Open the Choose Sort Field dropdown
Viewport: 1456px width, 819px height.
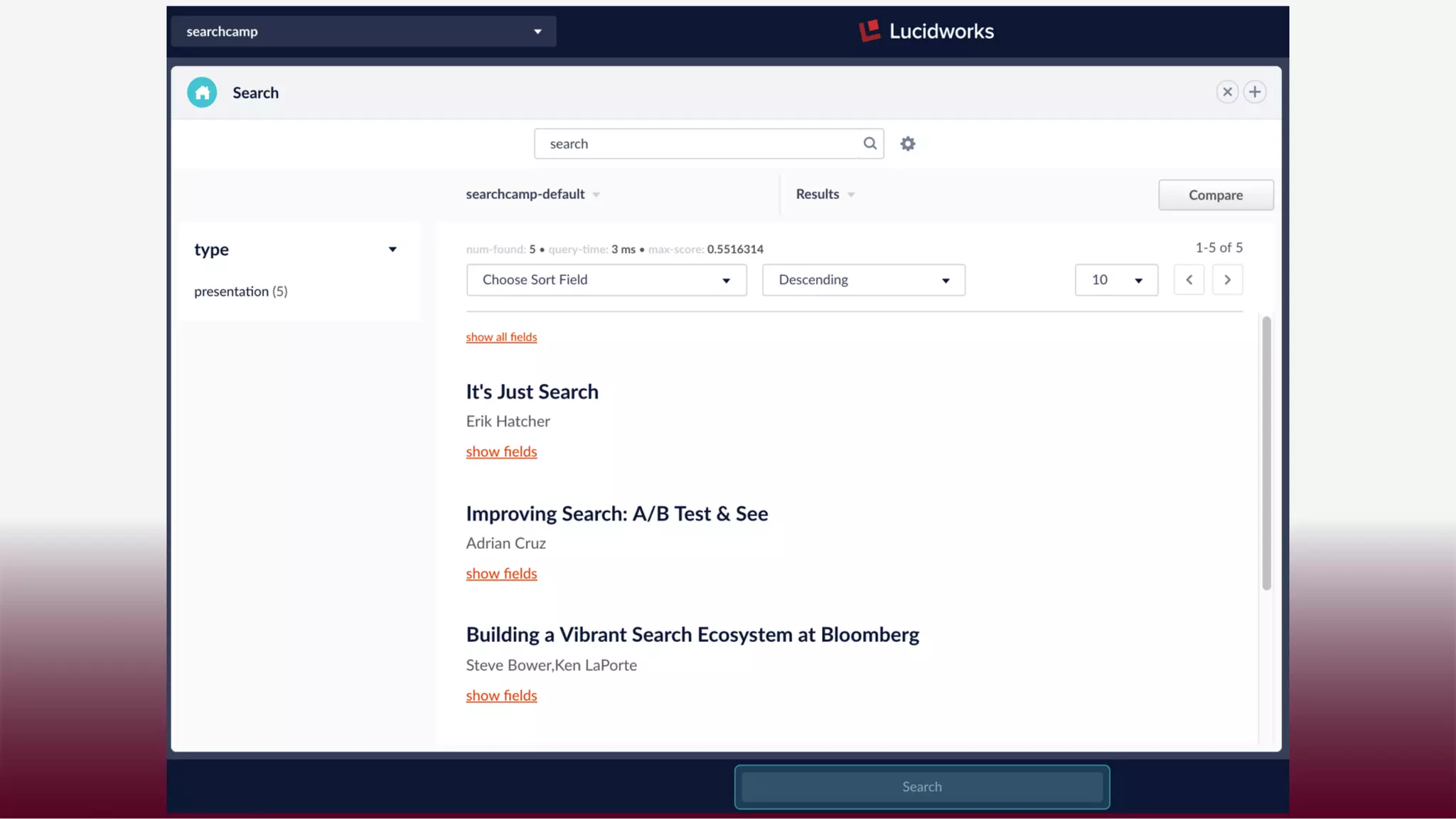tap(606, 280)
